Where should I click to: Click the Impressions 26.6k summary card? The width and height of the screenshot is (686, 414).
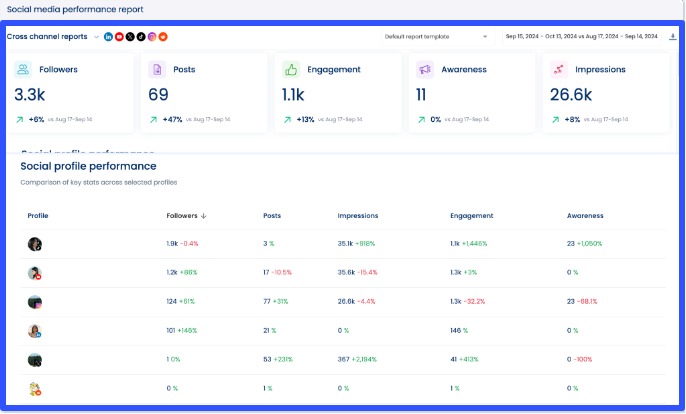(x=608, y=93)
